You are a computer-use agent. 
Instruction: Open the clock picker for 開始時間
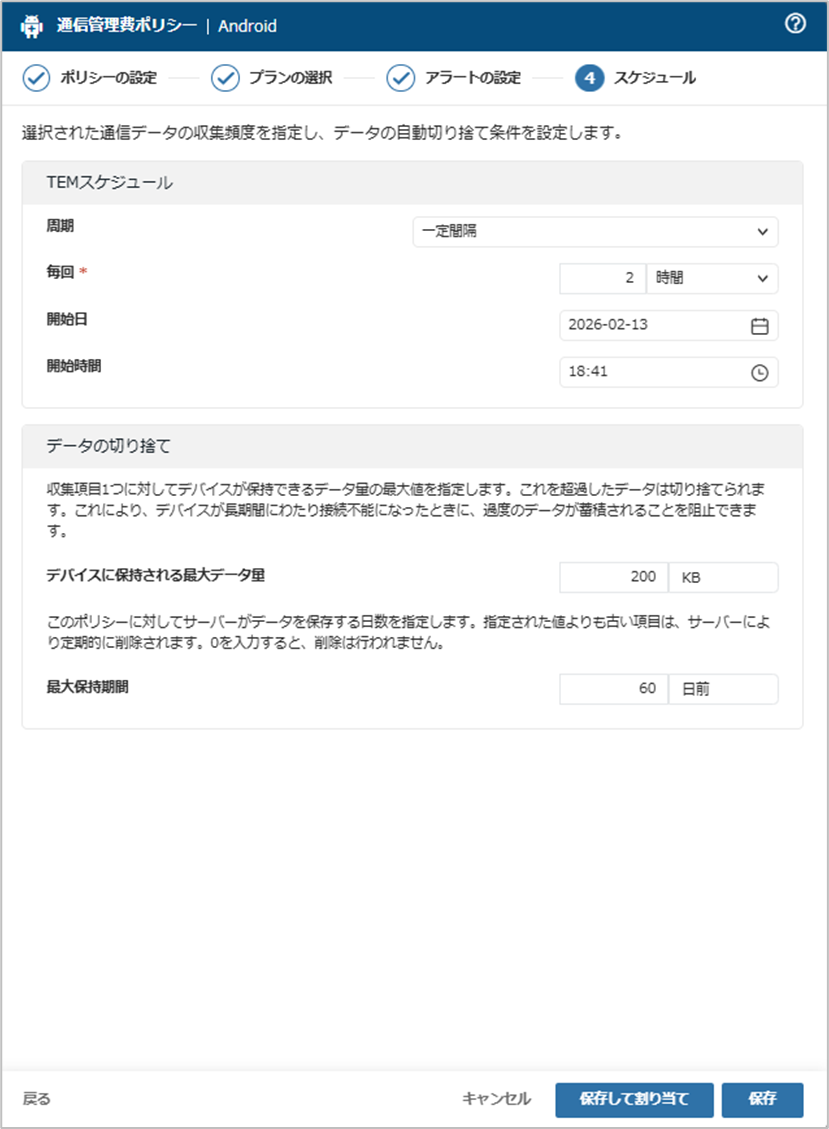[759, 372]
